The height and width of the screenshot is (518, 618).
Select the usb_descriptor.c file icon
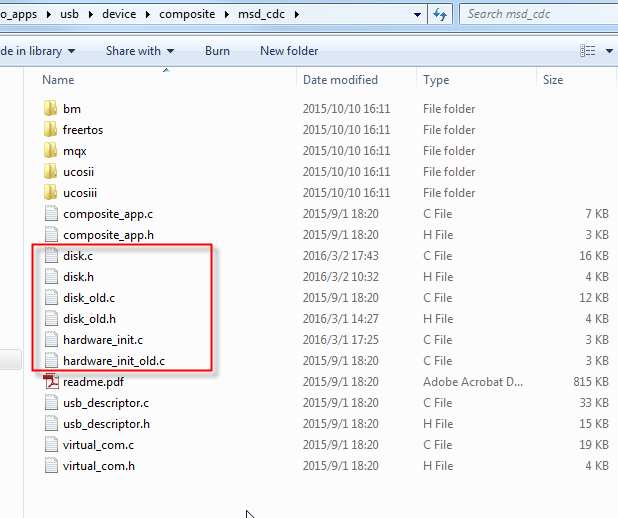(x=51, y=402)
